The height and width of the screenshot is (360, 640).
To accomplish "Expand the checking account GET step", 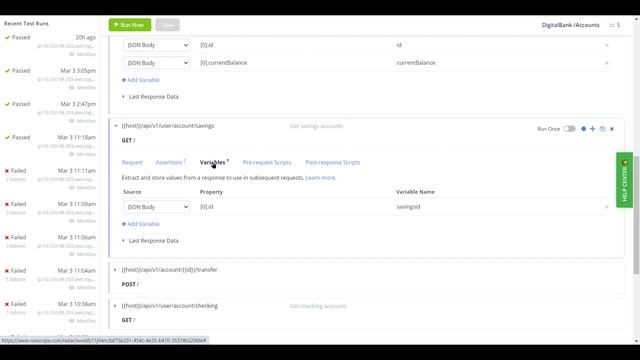I will pyautogui.click(x=115, y=306).
